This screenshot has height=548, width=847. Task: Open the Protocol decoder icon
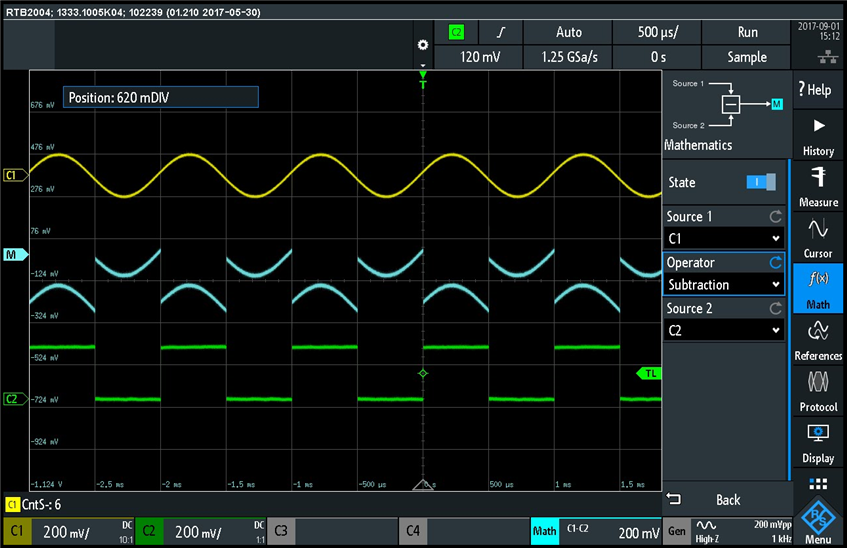pyautogui.click(x=817, y=390)
